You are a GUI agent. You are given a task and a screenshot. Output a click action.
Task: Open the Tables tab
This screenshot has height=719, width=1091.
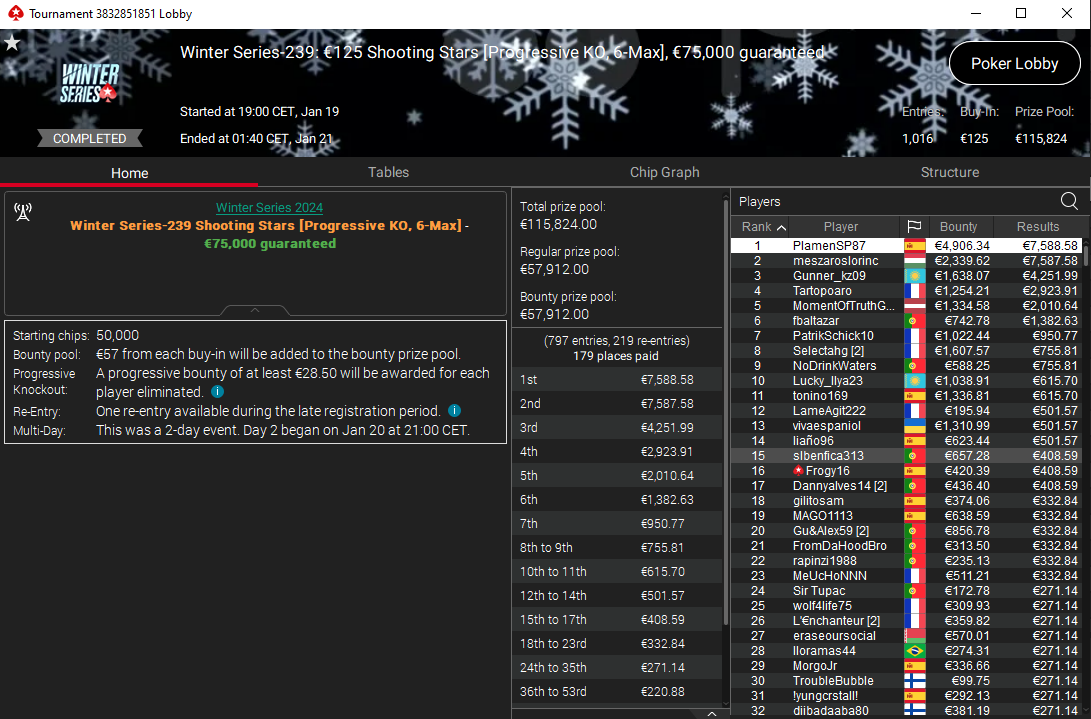coord(388,172)
